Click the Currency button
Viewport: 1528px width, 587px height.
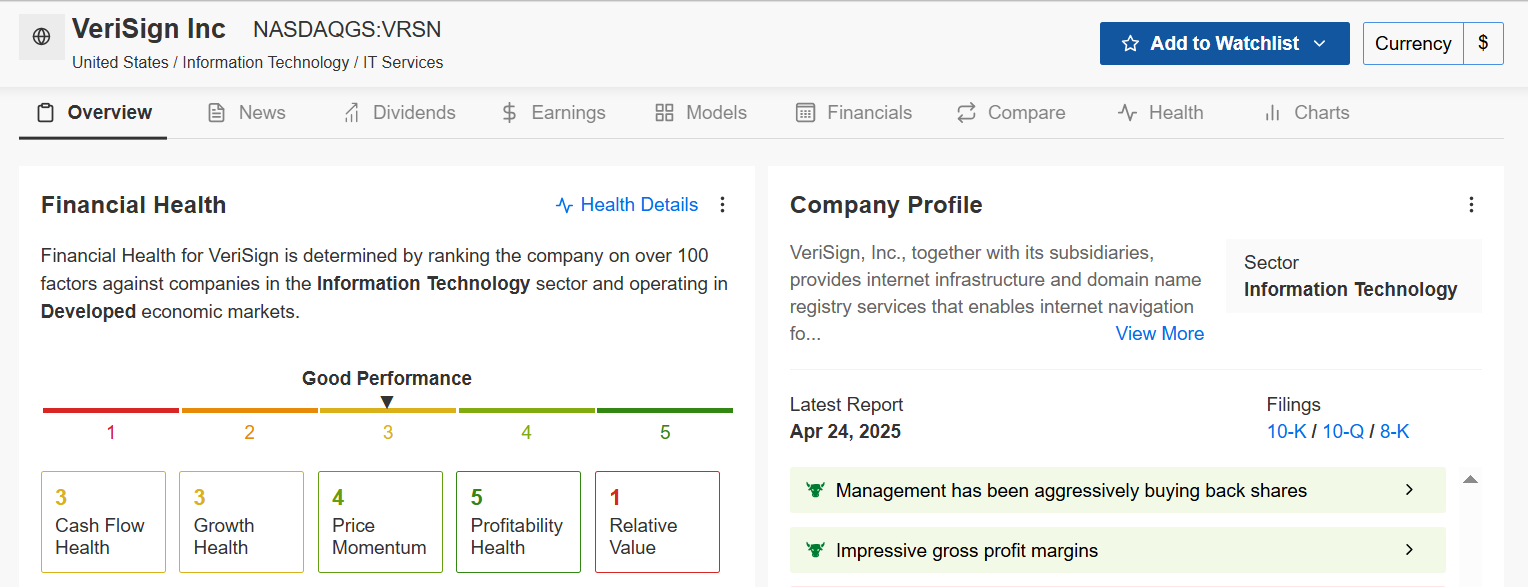1413,44
